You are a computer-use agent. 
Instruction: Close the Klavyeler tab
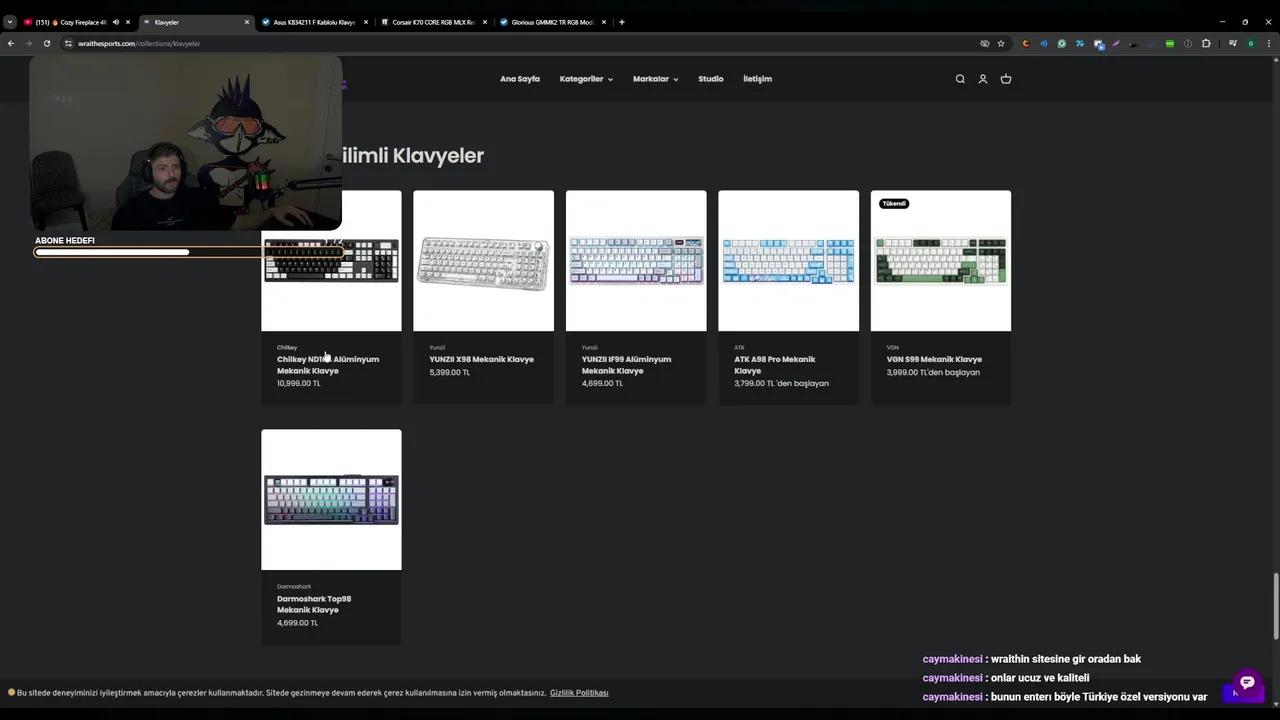(x=247, y=22)
